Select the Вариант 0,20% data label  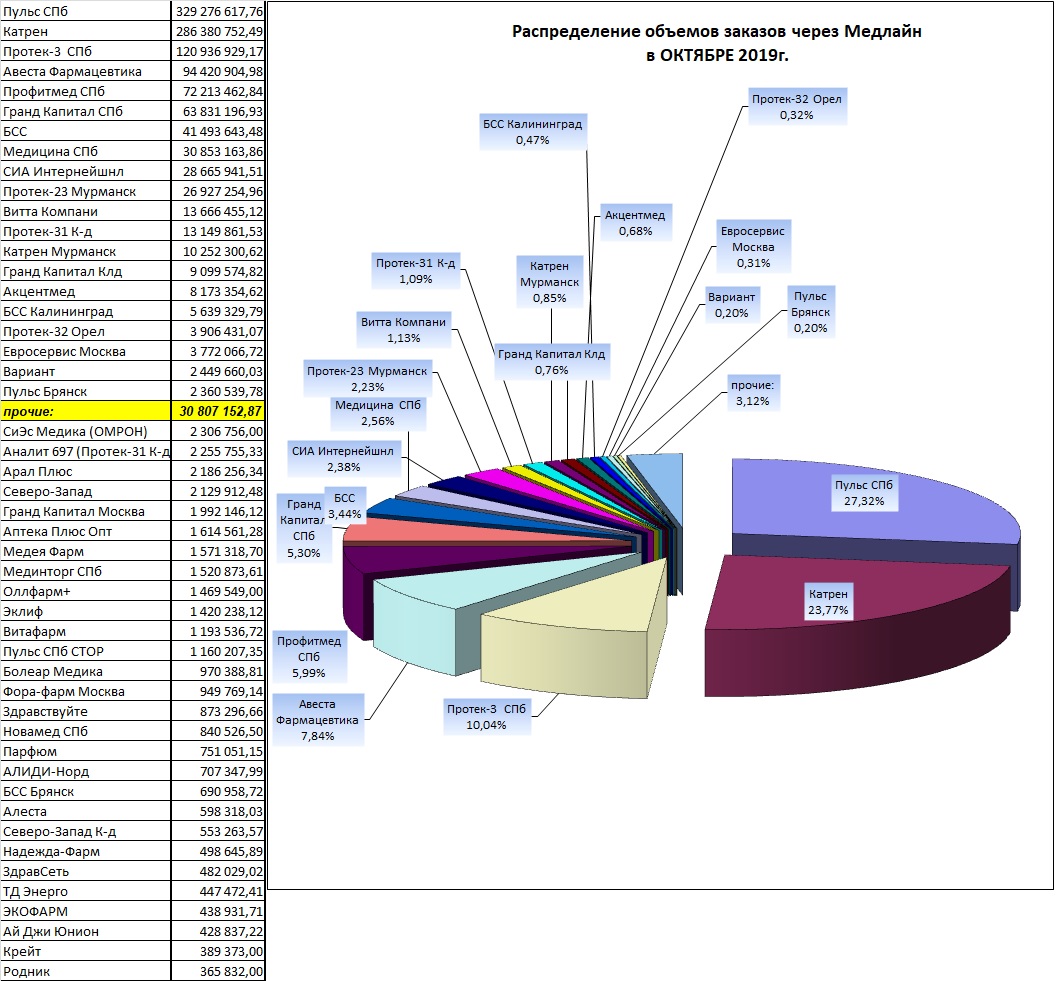(x=732, y=305)
